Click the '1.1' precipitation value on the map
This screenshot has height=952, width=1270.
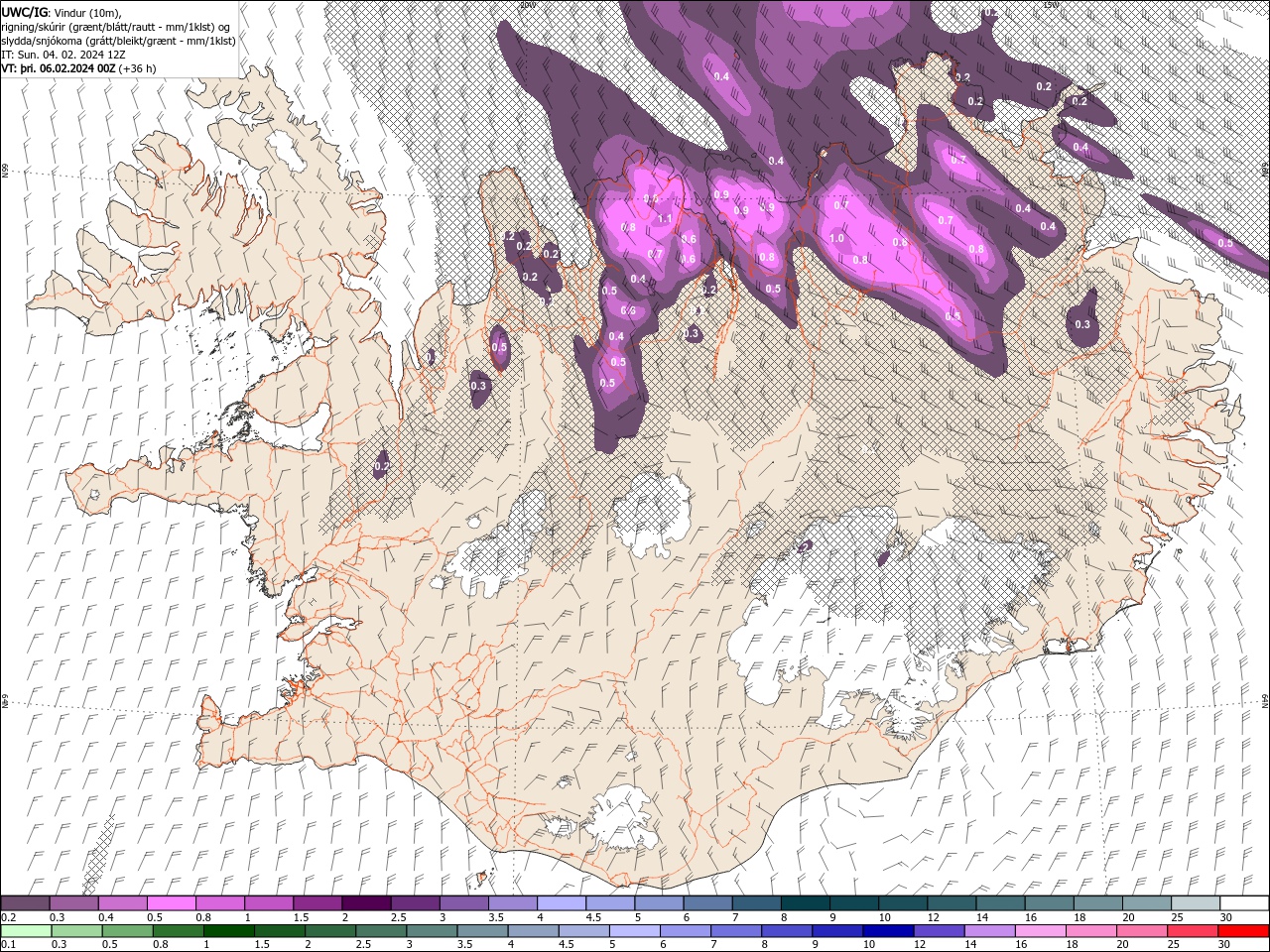[x=665, y=219]
